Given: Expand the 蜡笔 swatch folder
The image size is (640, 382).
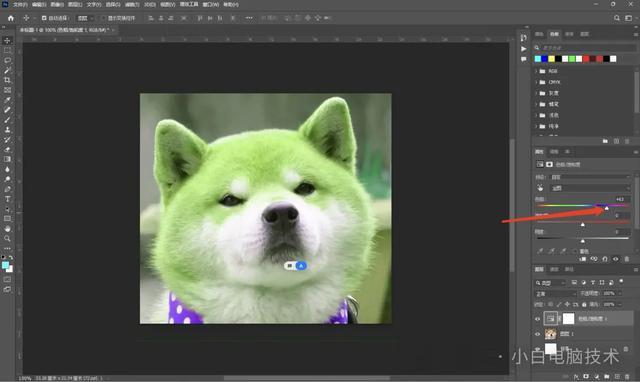Looking at the screenshot, I should tap(536, 104).
